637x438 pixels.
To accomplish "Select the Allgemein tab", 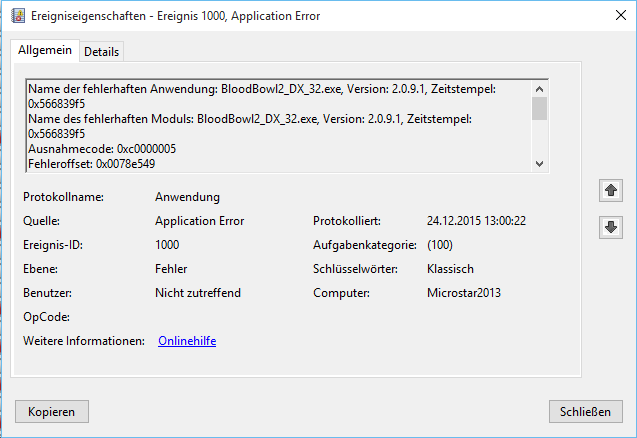I will [x=44, y=50].
